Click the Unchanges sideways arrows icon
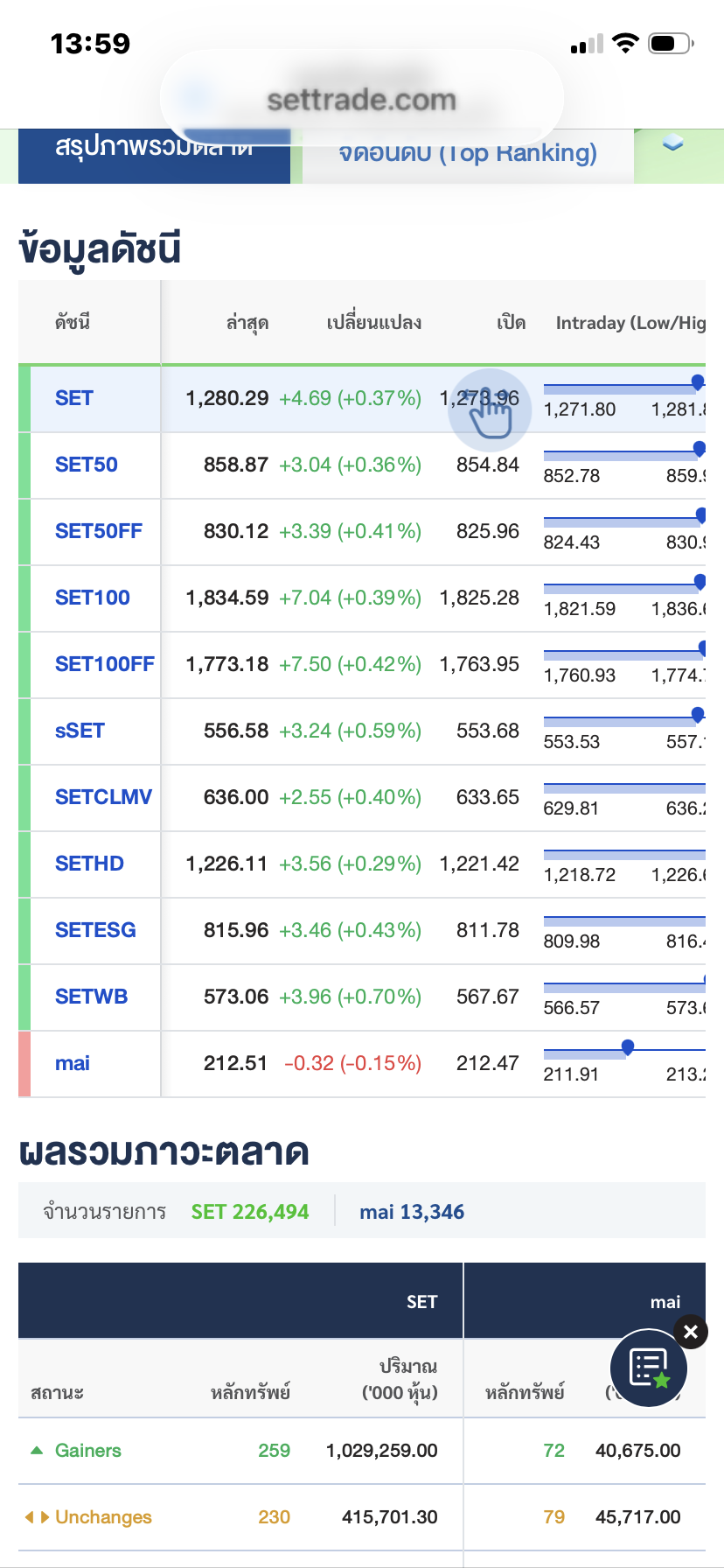Image resolution: width=724 pixels, height=1568 pixels. (37, 1516)
